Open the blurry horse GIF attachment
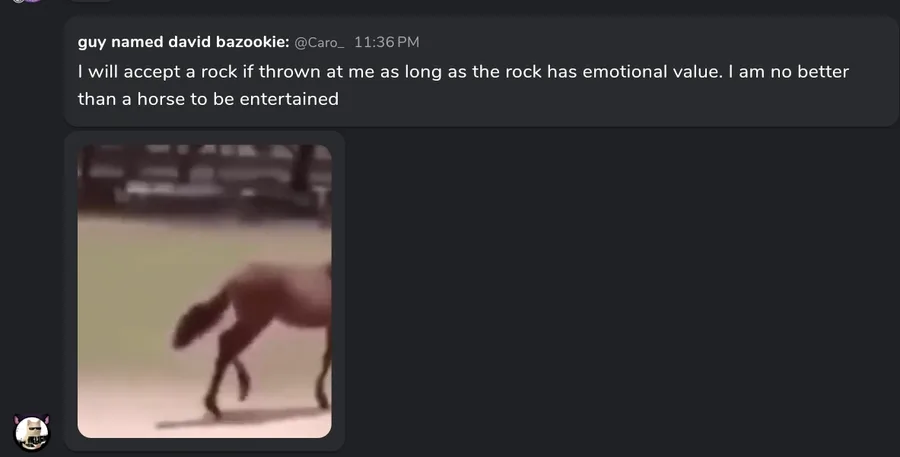900x457 pixels. (x=204, y=291)
